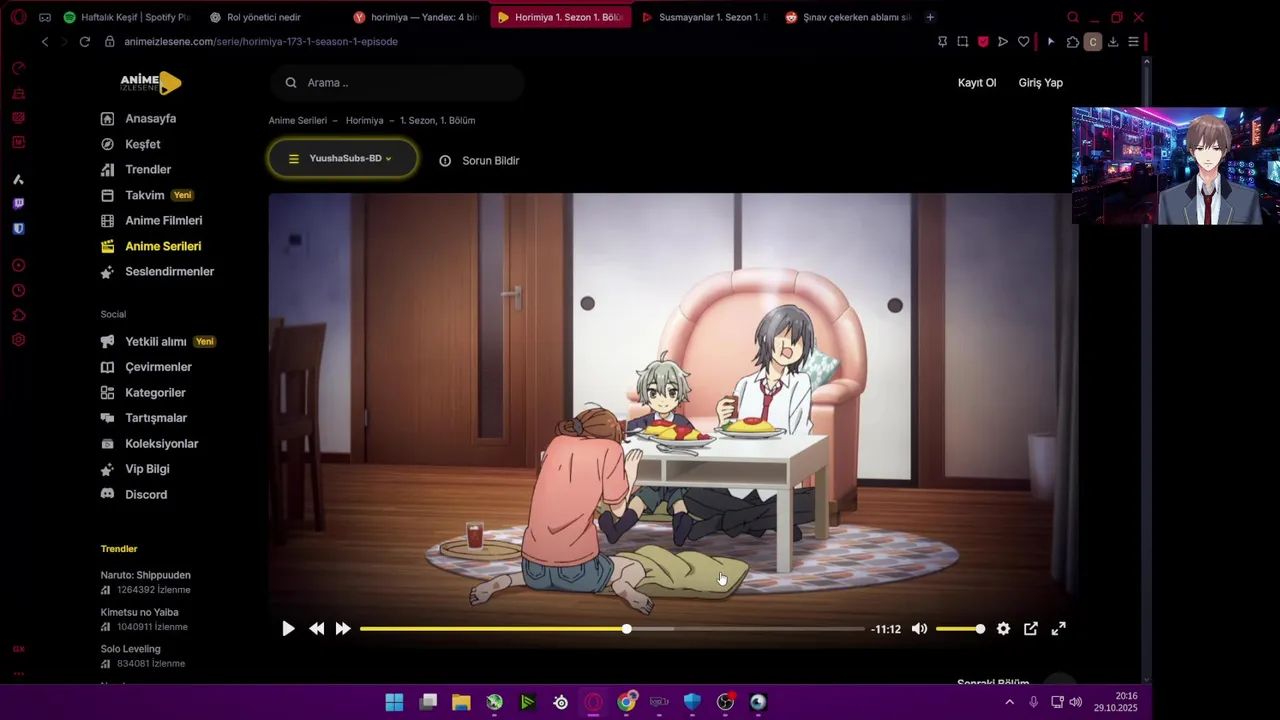Screen dimensions: 1280x720
Task: Open Trendler in the sidebar
Action: point(148,170)
